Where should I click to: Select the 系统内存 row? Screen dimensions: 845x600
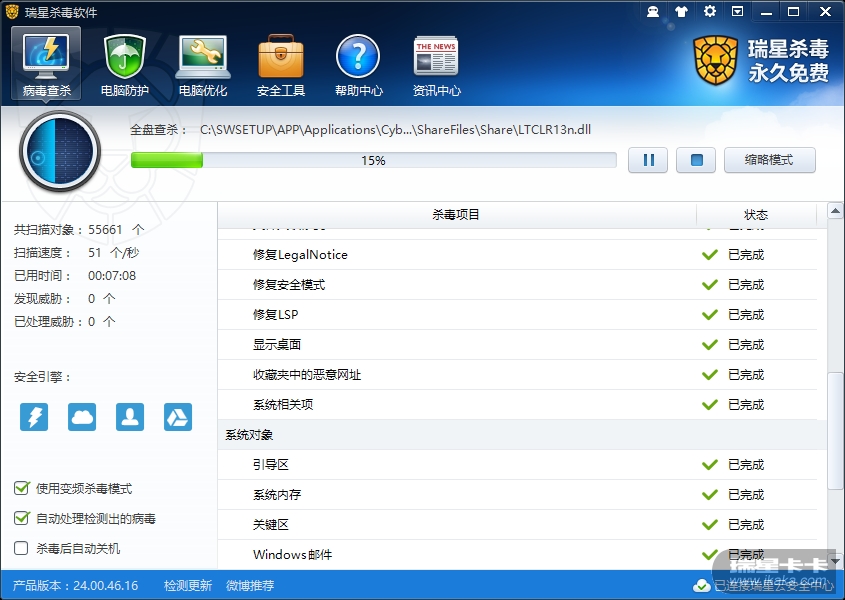517,494
